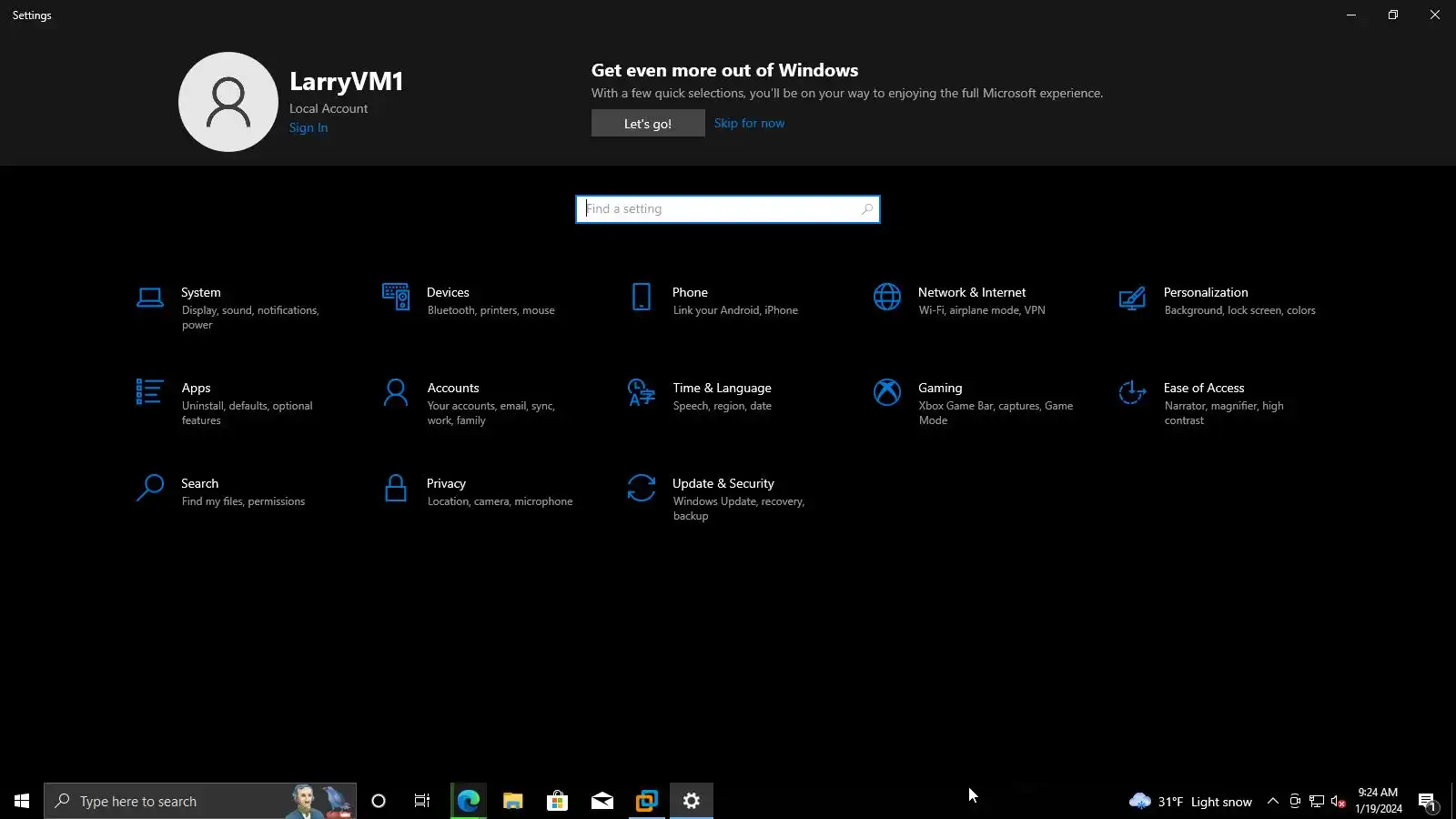Open the Apps list icon

click(x=150, y=392)
